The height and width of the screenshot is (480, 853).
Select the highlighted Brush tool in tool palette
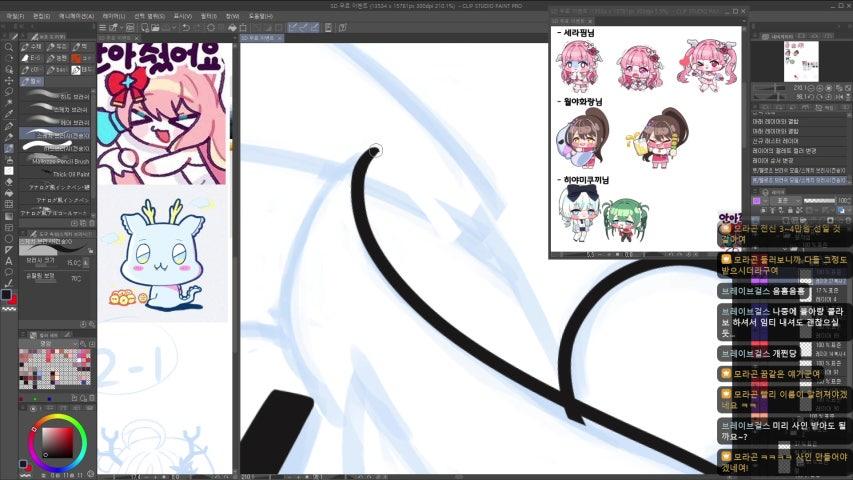coord(9,148)
